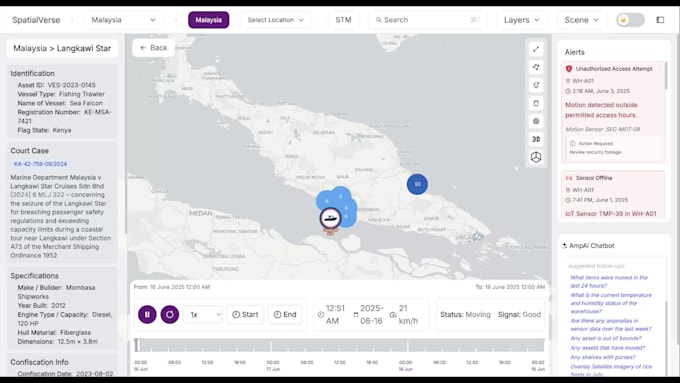Click the vessel boat marker on map
The height and width of the screenshot is (383, 680).
point(330,218)
